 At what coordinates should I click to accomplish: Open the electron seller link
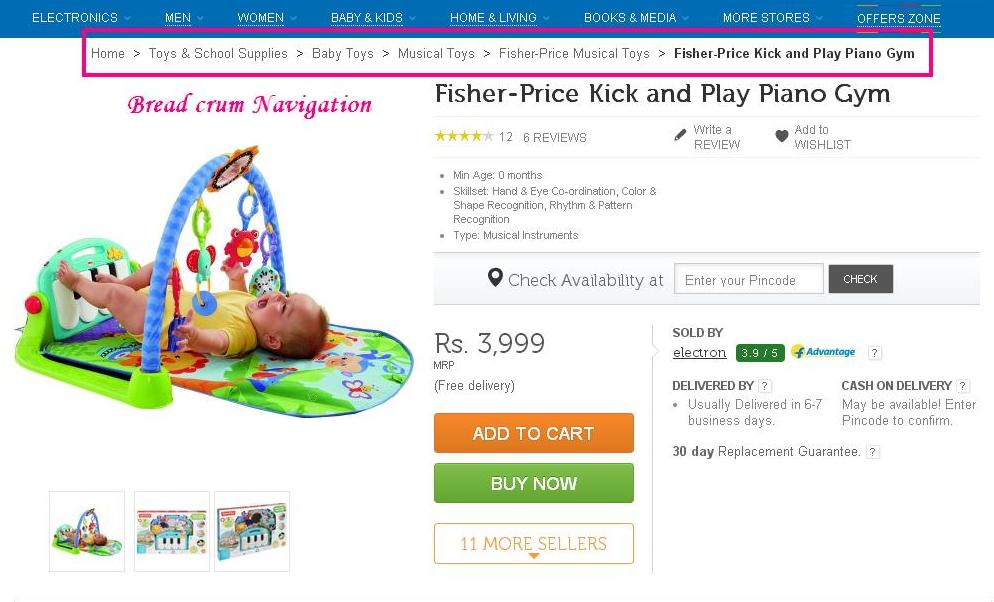pyautogui.click(x=699, y=353)
